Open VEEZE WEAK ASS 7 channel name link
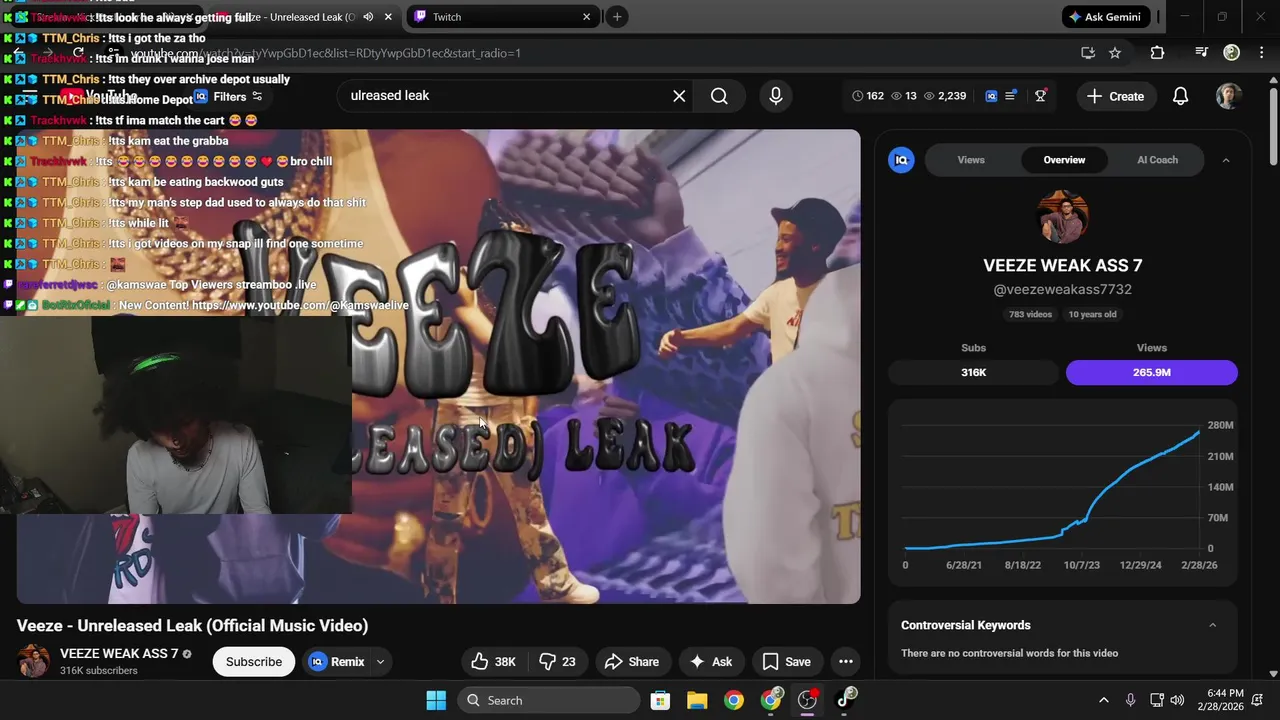Viewport: 1280px width, 720px height. tap(119, 654)
